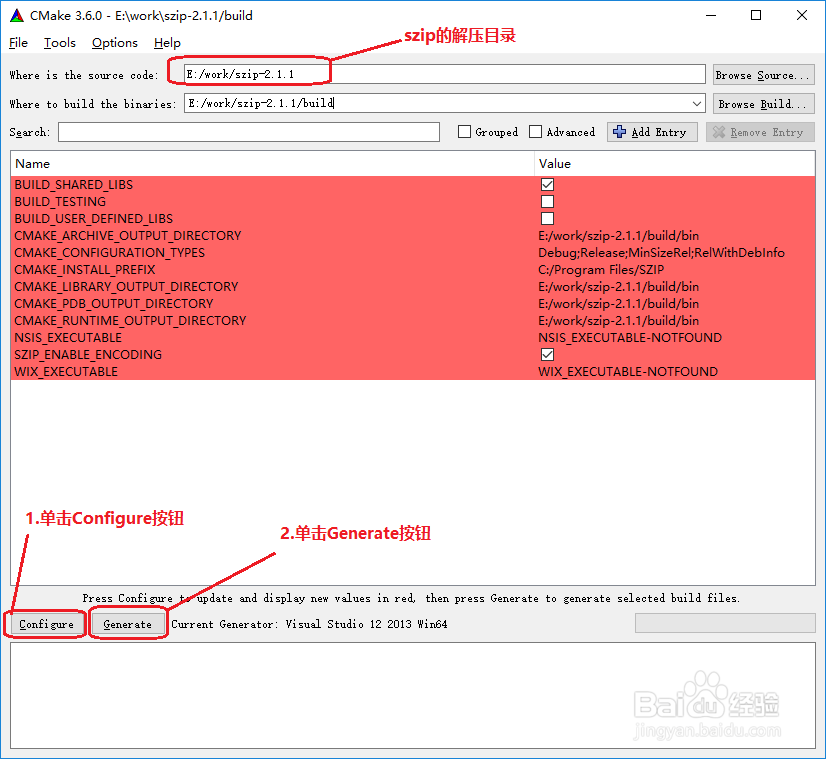The height and width of the screenshot is (759, 826).
Task: Edit the CMAKE_ARCHIVE_OUTPUT_DIRECTORY path value
Action: pyautogui.click(x=618, y=235)
